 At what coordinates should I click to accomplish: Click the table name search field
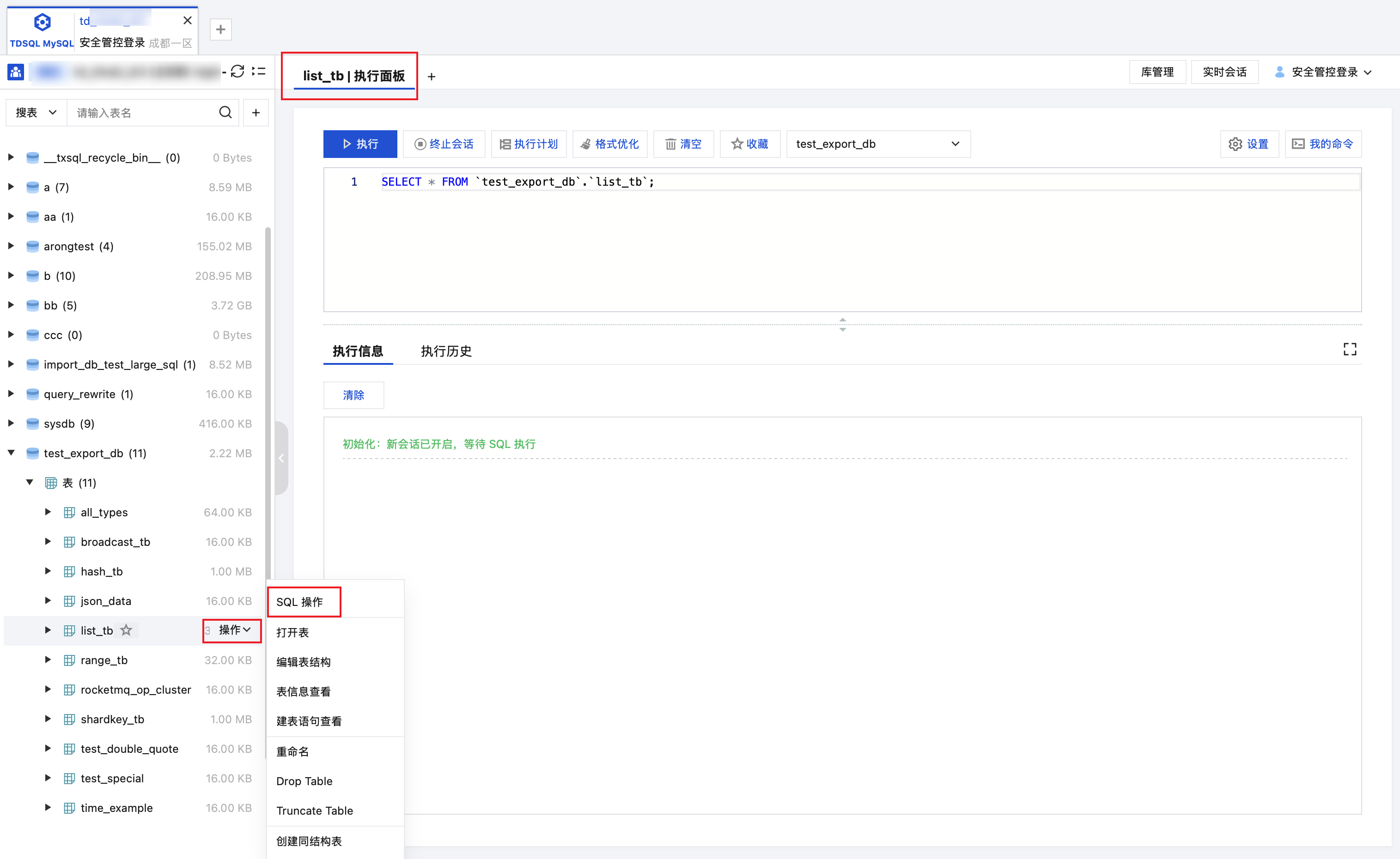[x=142, y=113]
